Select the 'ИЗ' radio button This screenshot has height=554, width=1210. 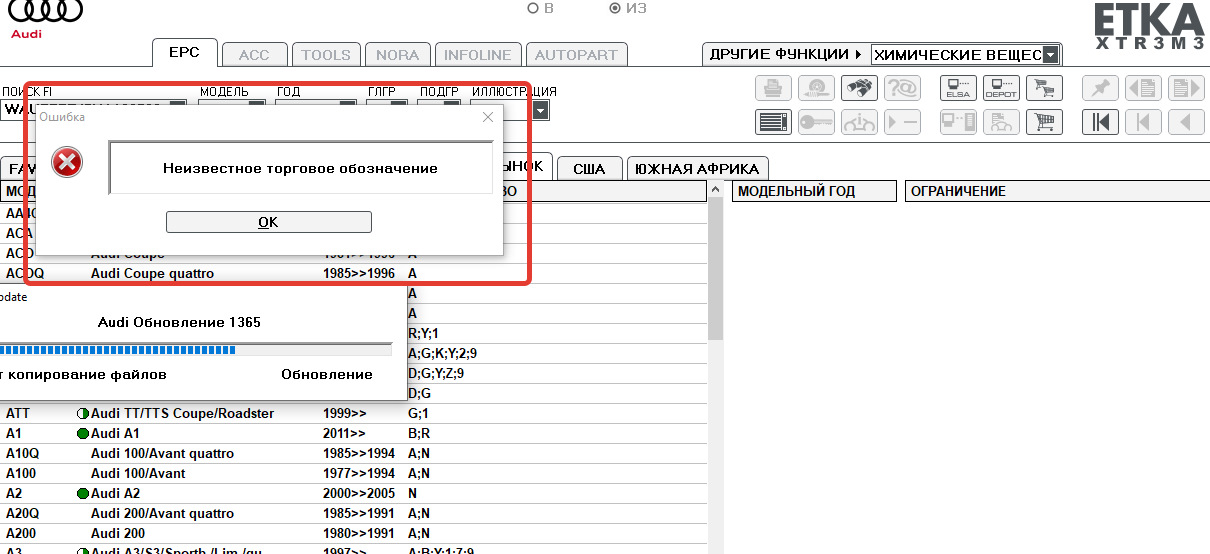[615, 8]
